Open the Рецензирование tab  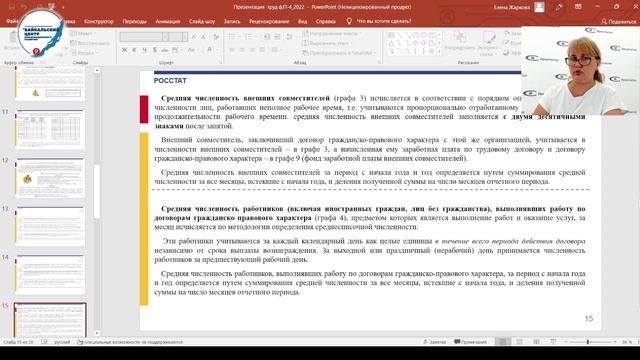click(269, 21)
